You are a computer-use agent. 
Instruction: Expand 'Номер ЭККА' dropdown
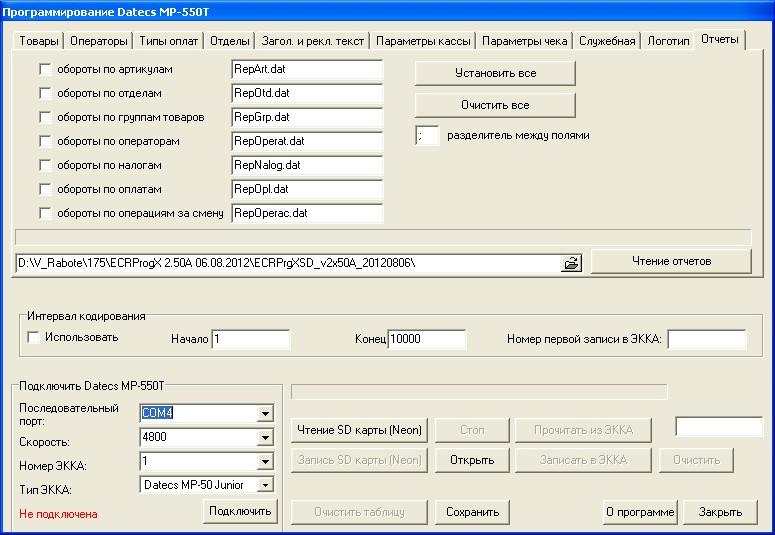coord(265,461)
